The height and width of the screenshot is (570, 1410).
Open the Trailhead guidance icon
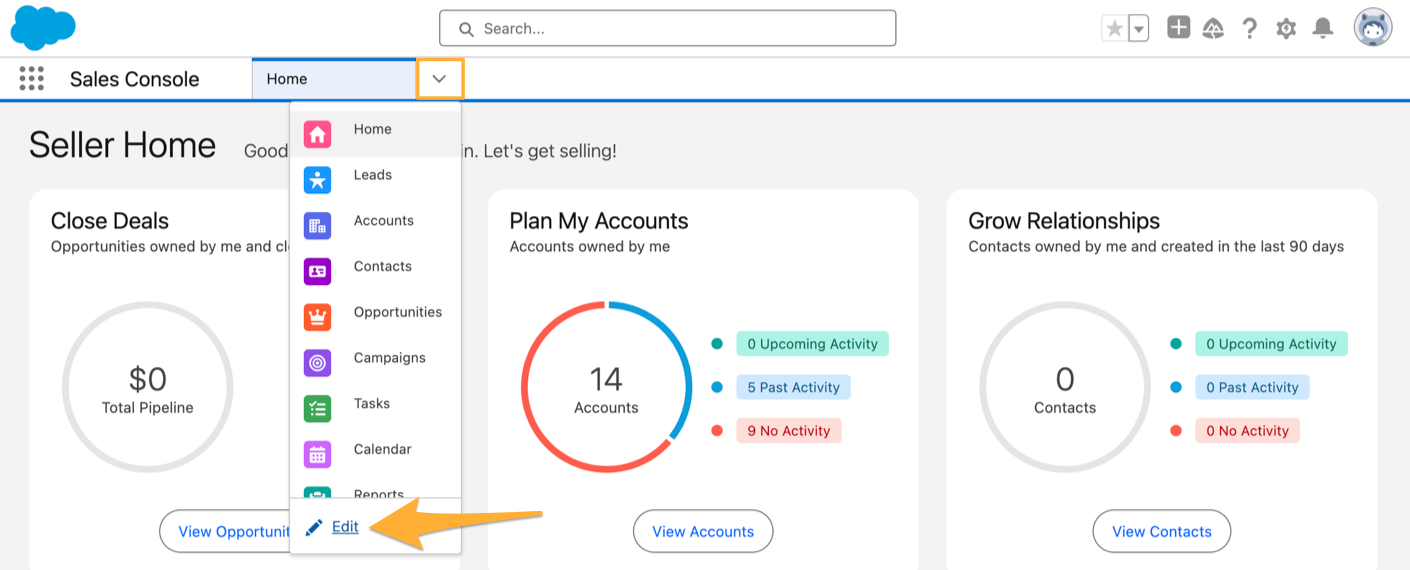(1213, 28)
